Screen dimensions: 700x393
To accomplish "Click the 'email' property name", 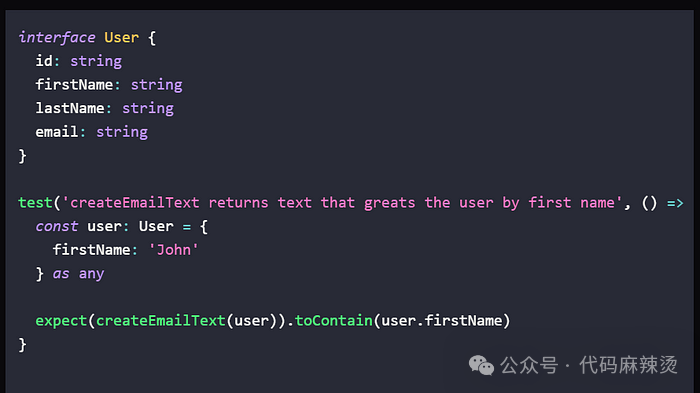I will [x=57, y=132].
